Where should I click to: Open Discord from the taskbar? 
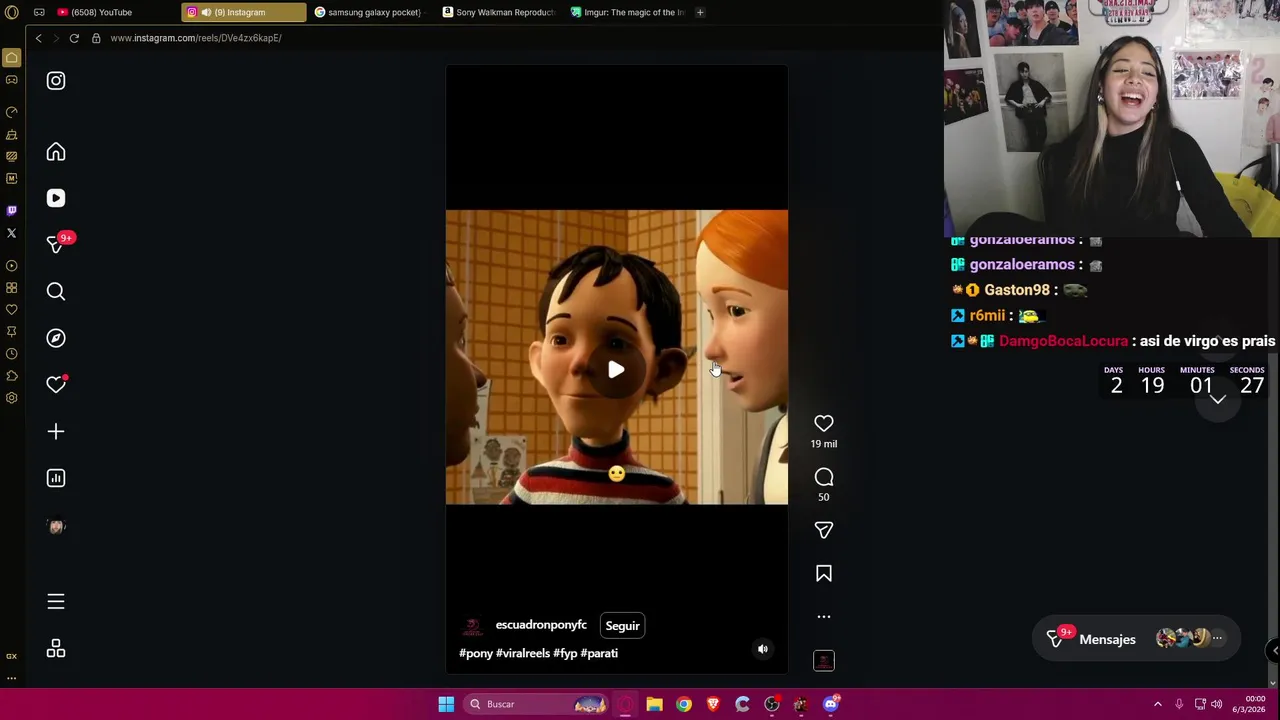(831, 704)
